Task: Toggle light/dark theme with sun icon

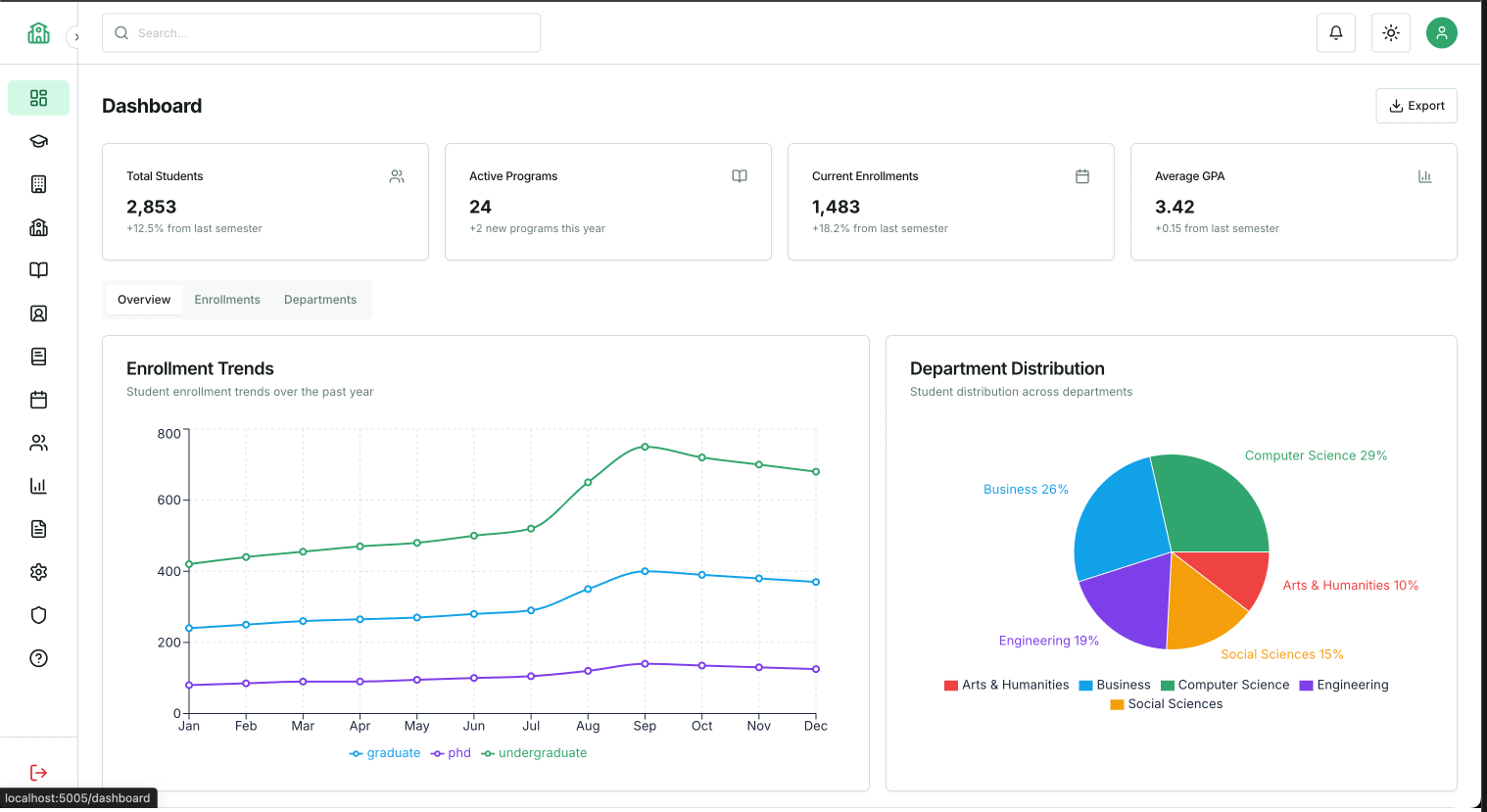Action: click(x=1390, y=33)
